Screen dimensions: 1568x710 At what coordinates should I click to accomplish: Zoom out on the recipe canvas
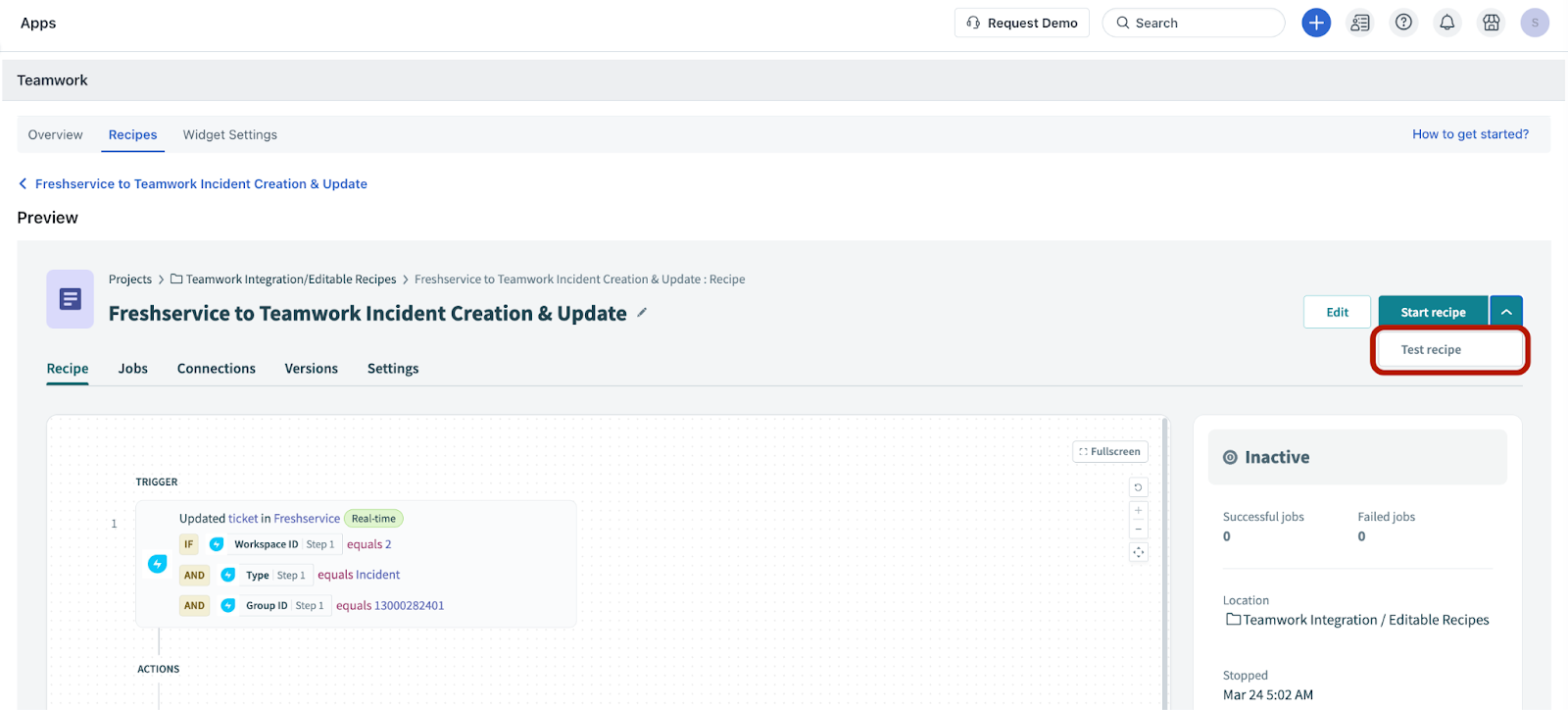coord(1138,529)
